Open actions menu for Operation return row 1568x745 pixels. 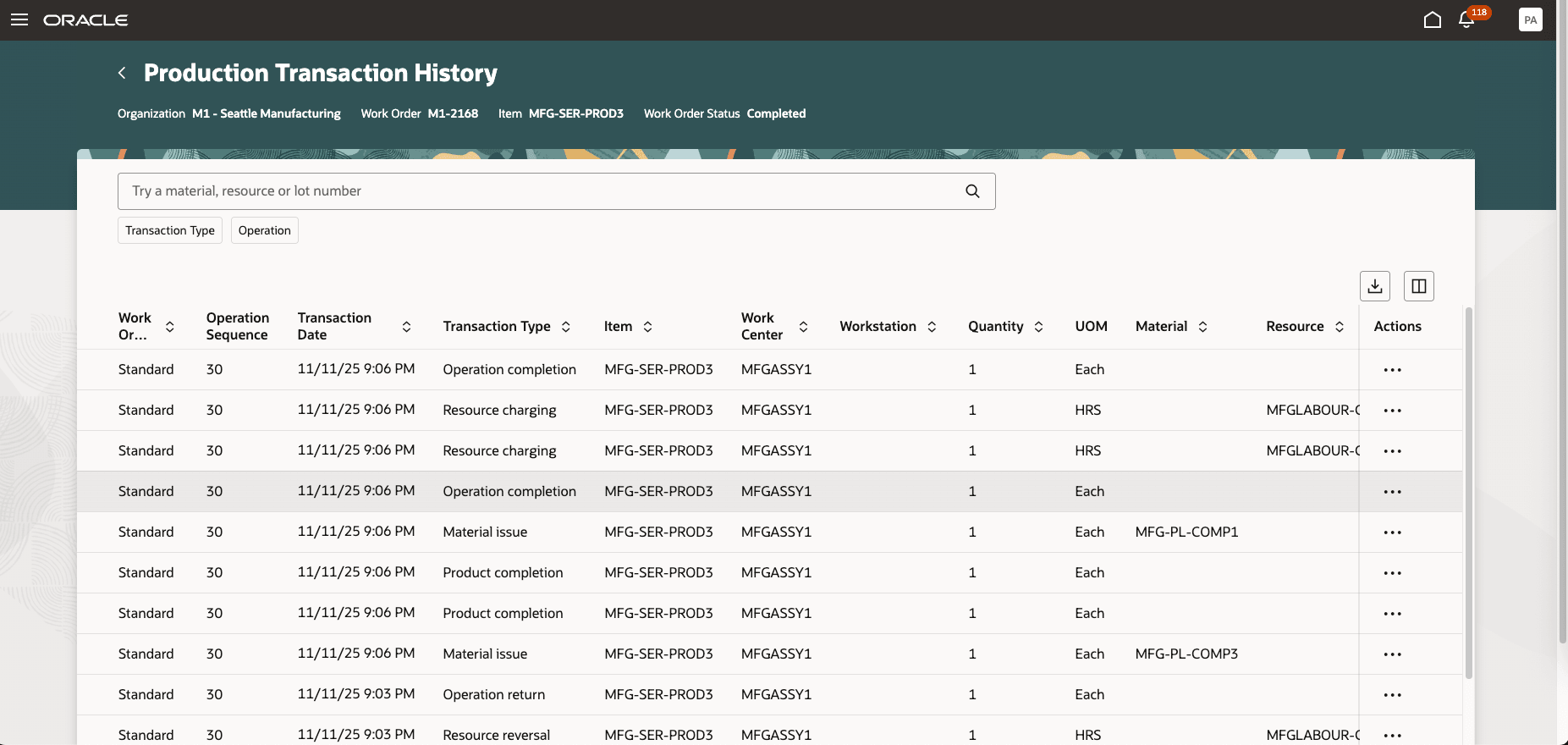click(x=1392, y=695)
